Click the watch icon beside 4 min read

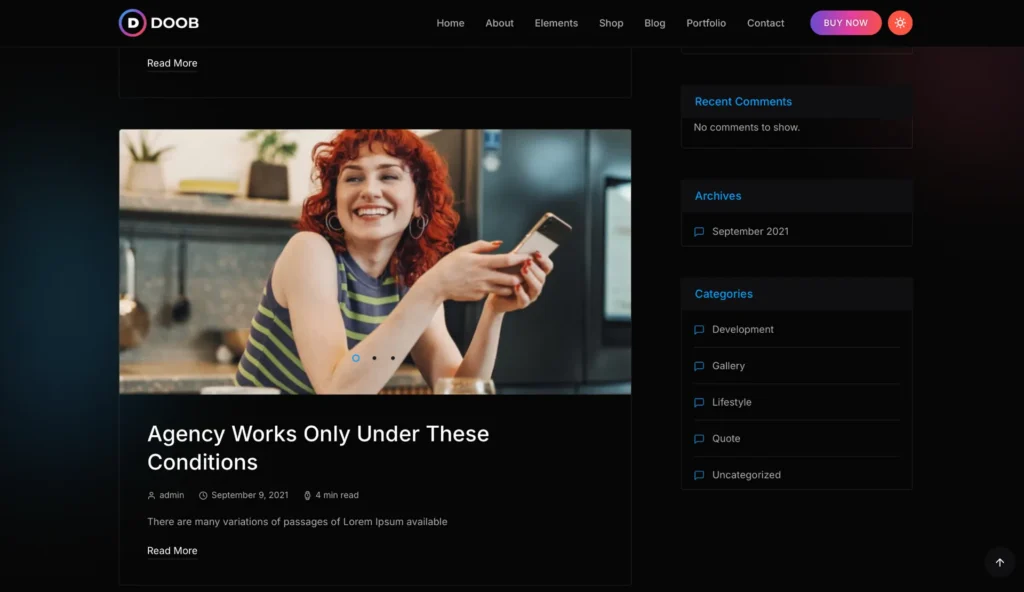[307, 495]
